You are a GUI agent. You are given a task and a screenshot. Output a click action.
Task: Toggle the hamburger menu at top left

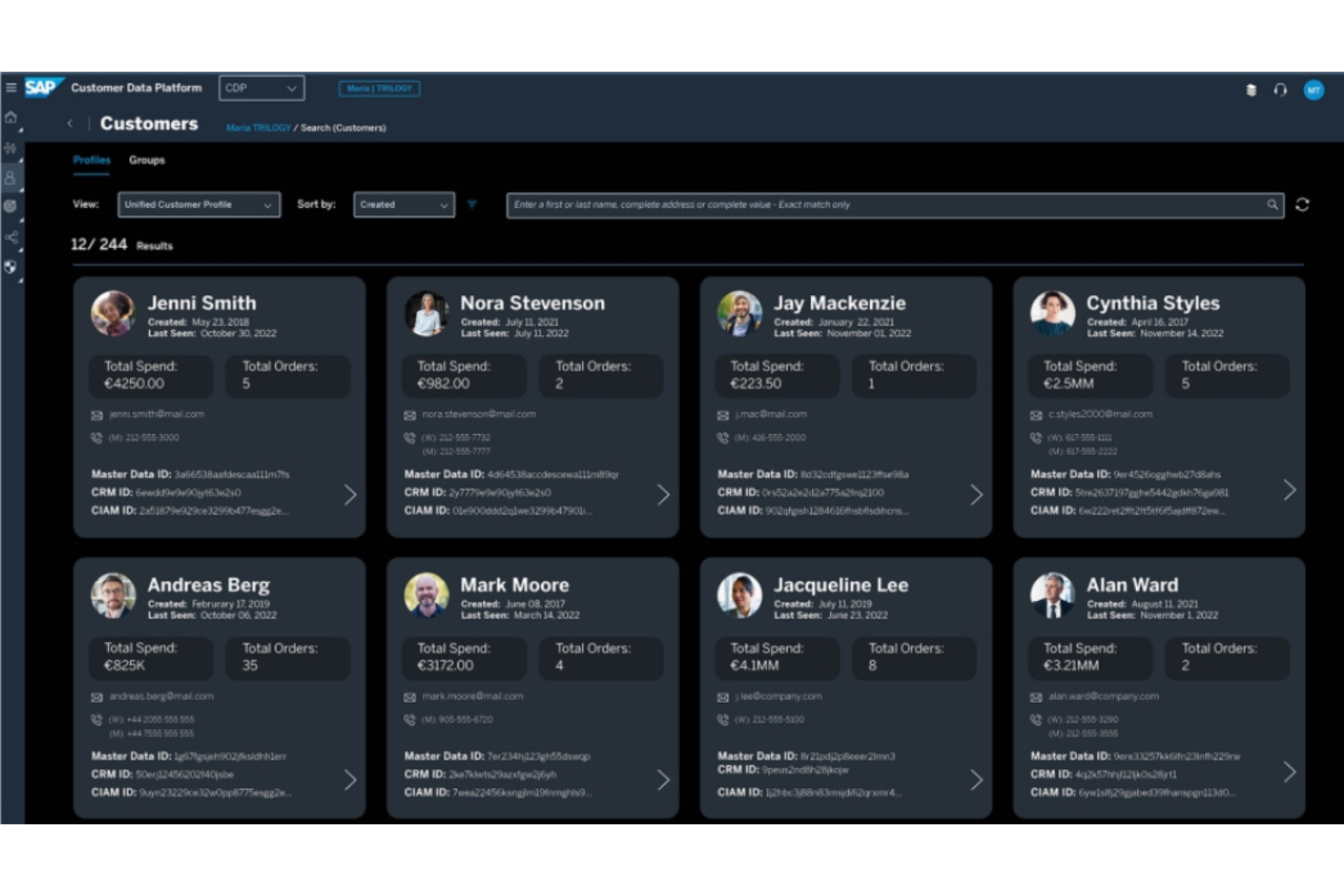11,88
